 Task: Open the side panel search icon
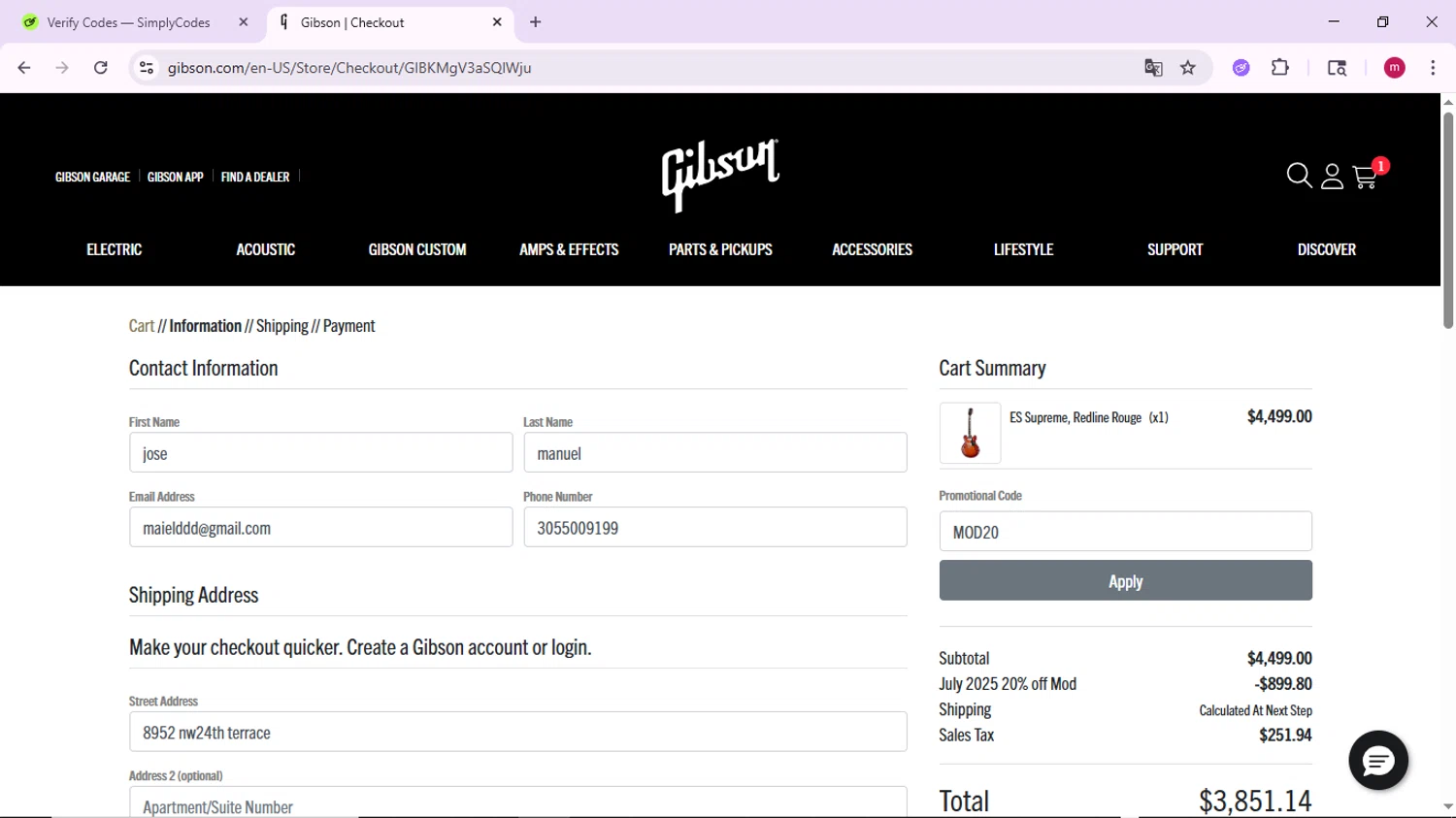[x=1337, y=68]
